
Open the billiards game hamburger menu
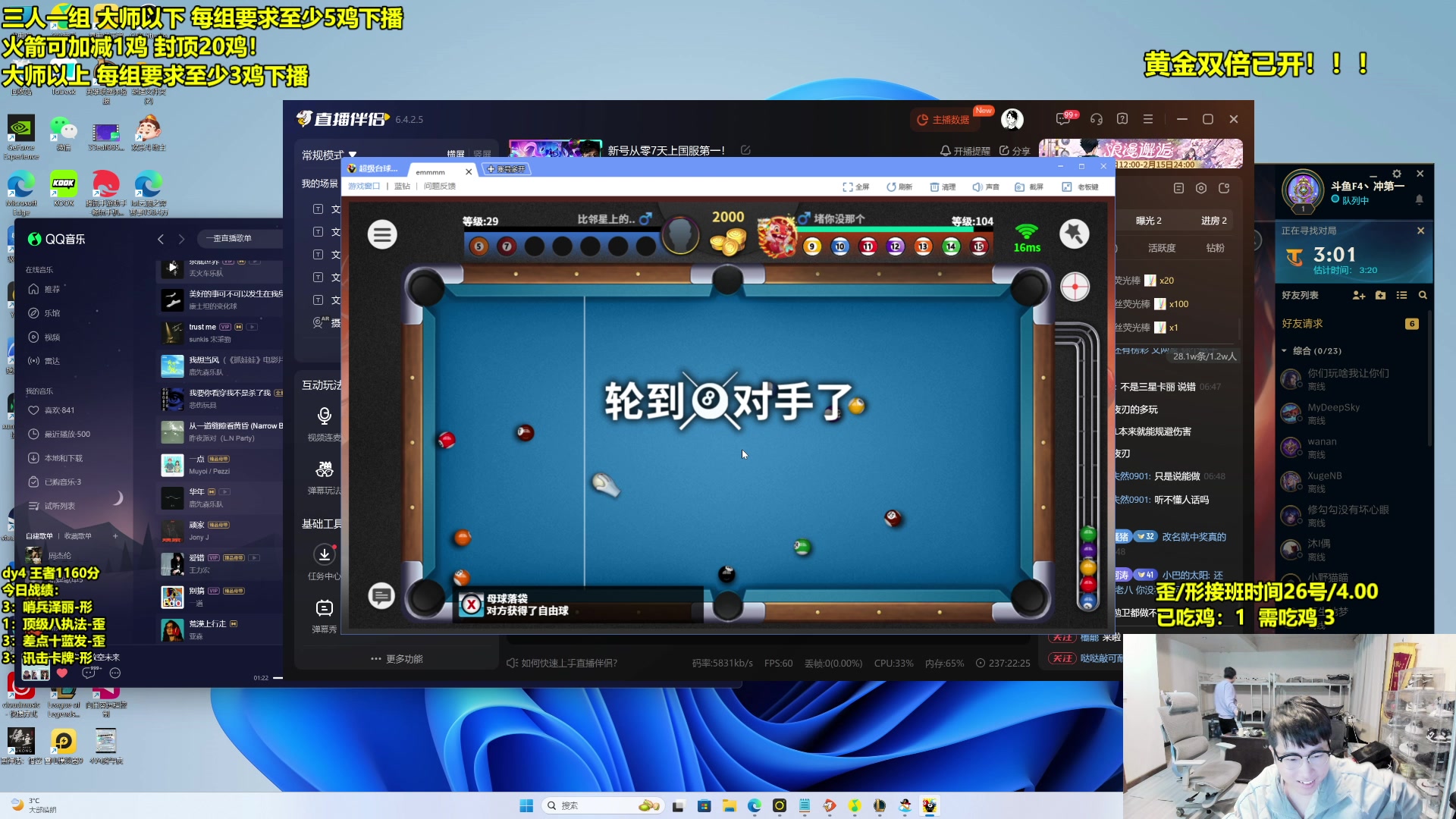(382, 234)
